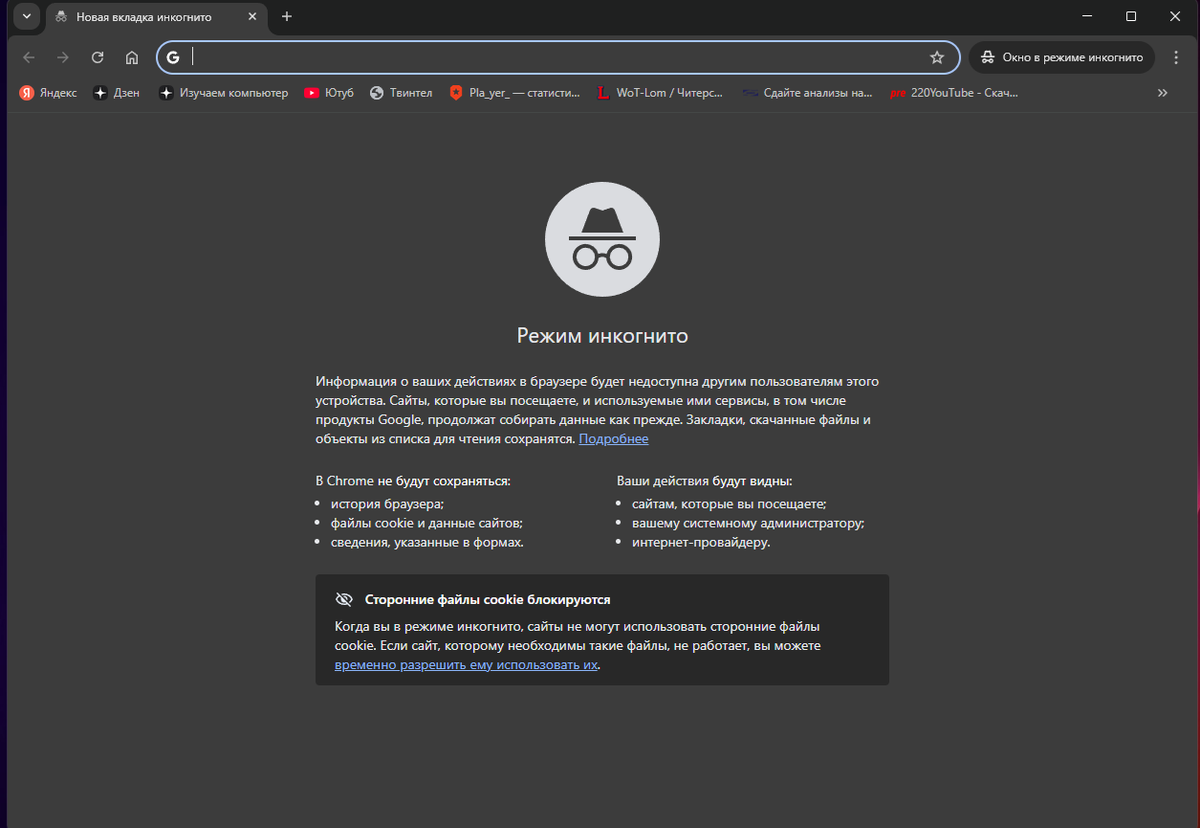Bookmark this tab with the star icon
Viewport: 1200px width, 828px height.
(x=937, y=58)
